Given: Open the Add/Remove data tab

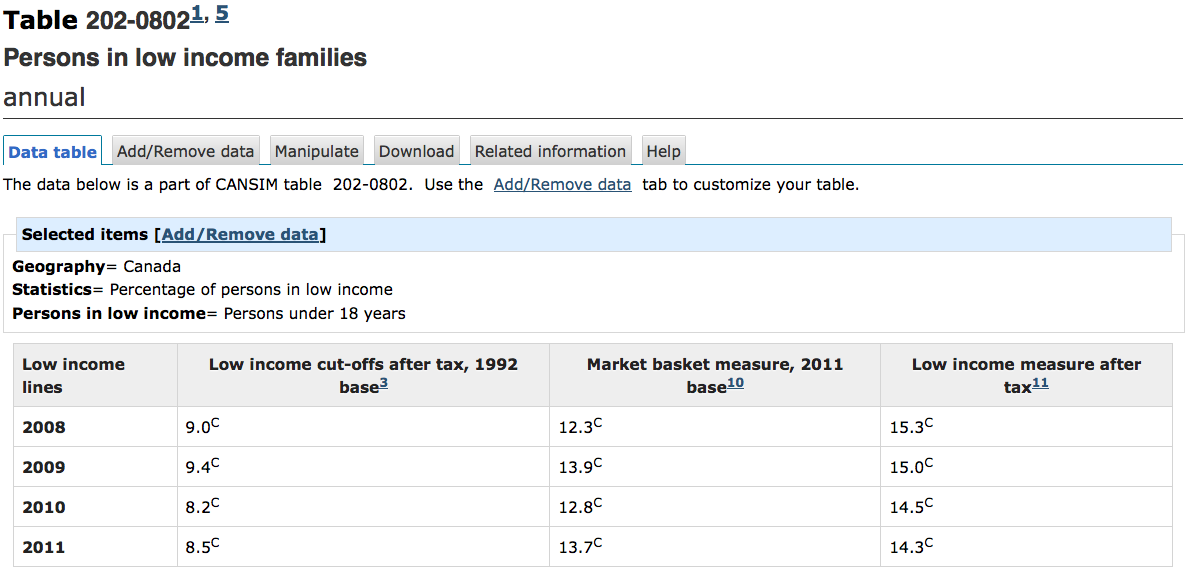Looking at the screenshot, I should pos(185,151).
